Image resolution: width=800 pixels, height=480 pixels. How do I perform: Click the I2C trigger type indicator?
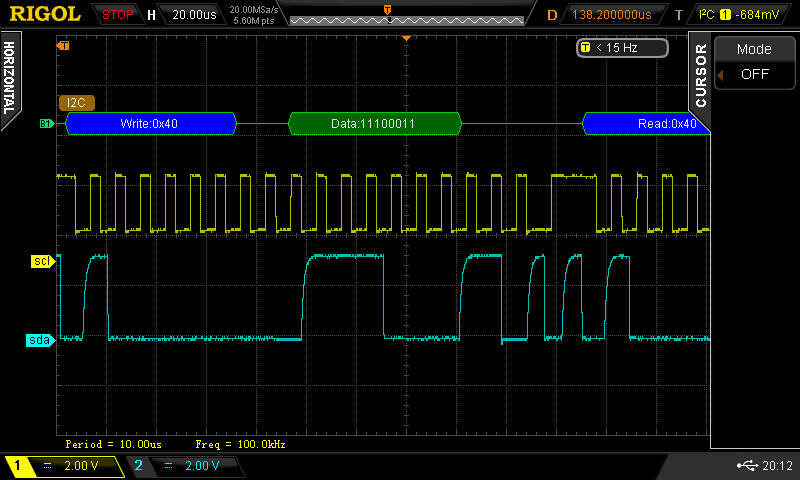[707, 14]
